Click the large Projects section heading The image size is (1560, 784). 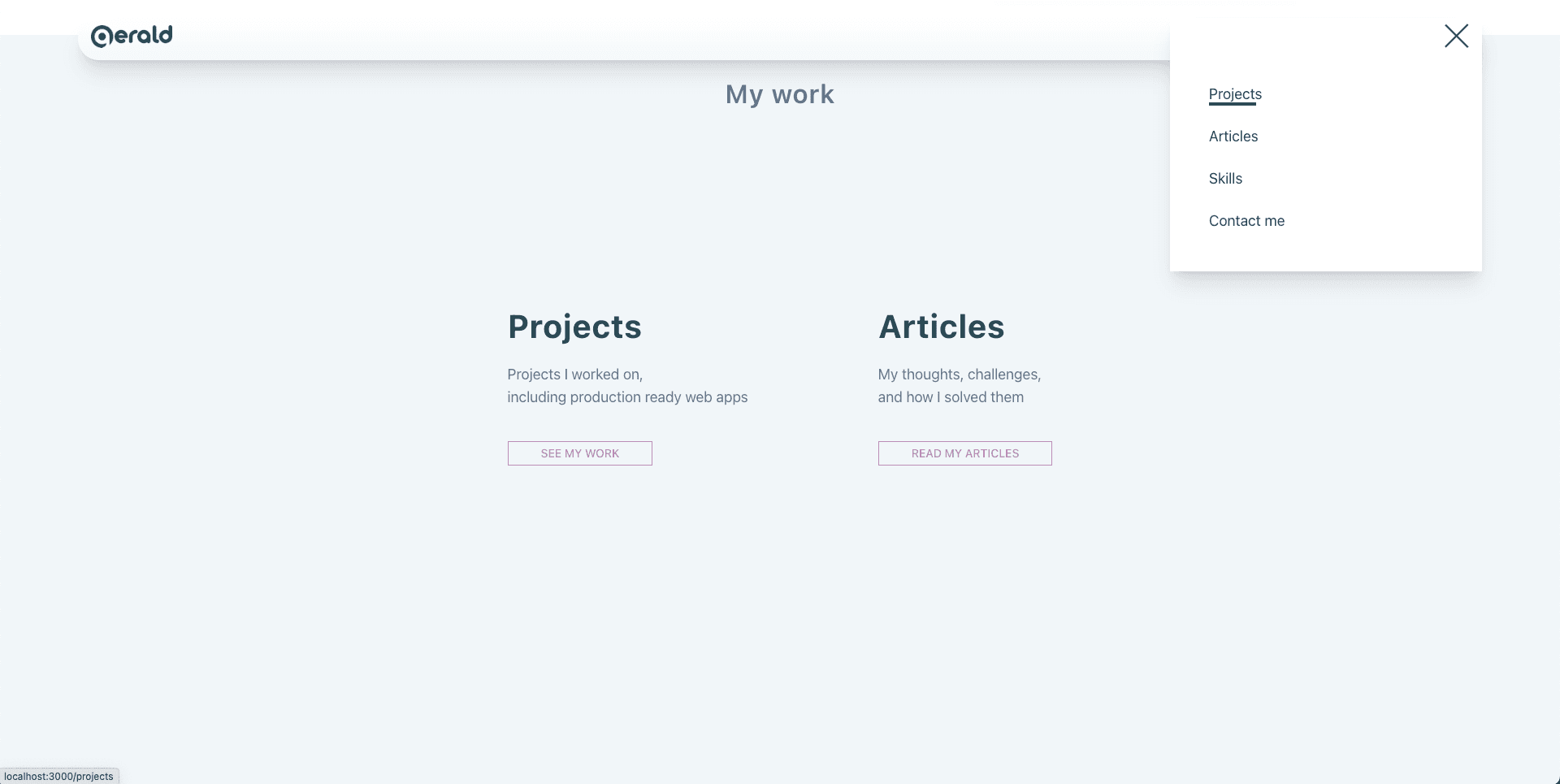(574, 327)
